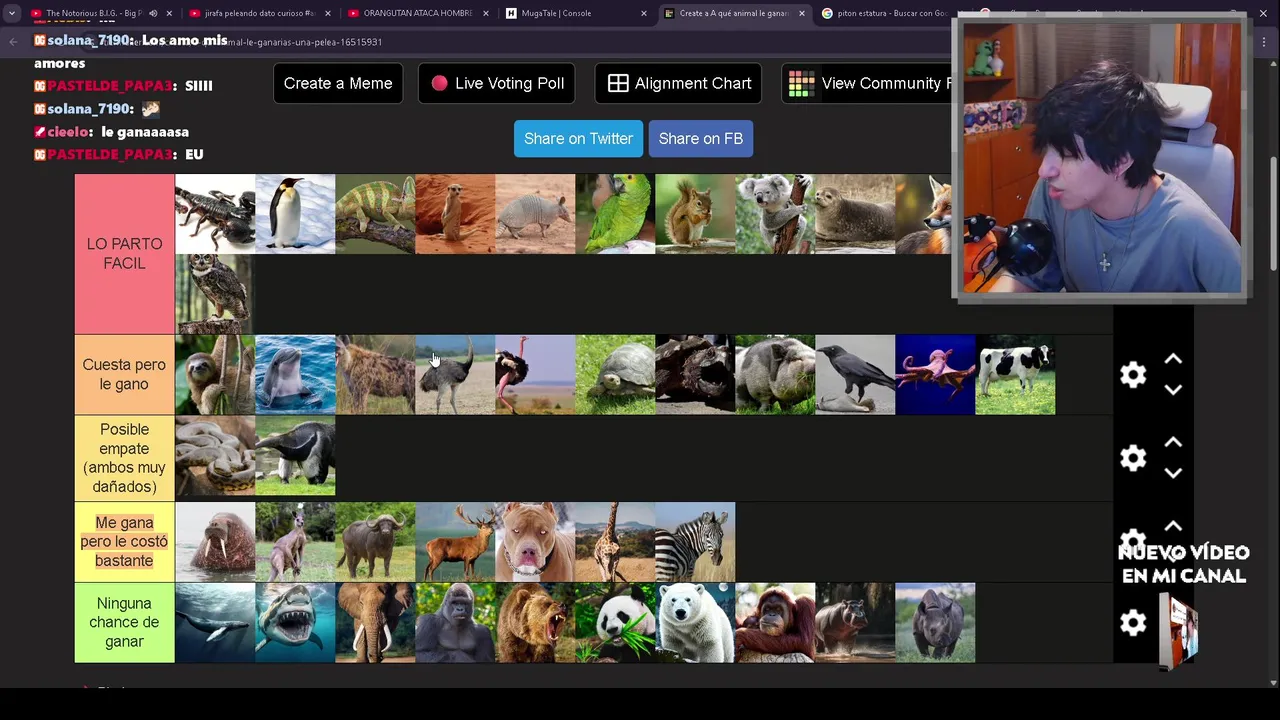
Task: Select the chameleon image
Action: point(375,214)
